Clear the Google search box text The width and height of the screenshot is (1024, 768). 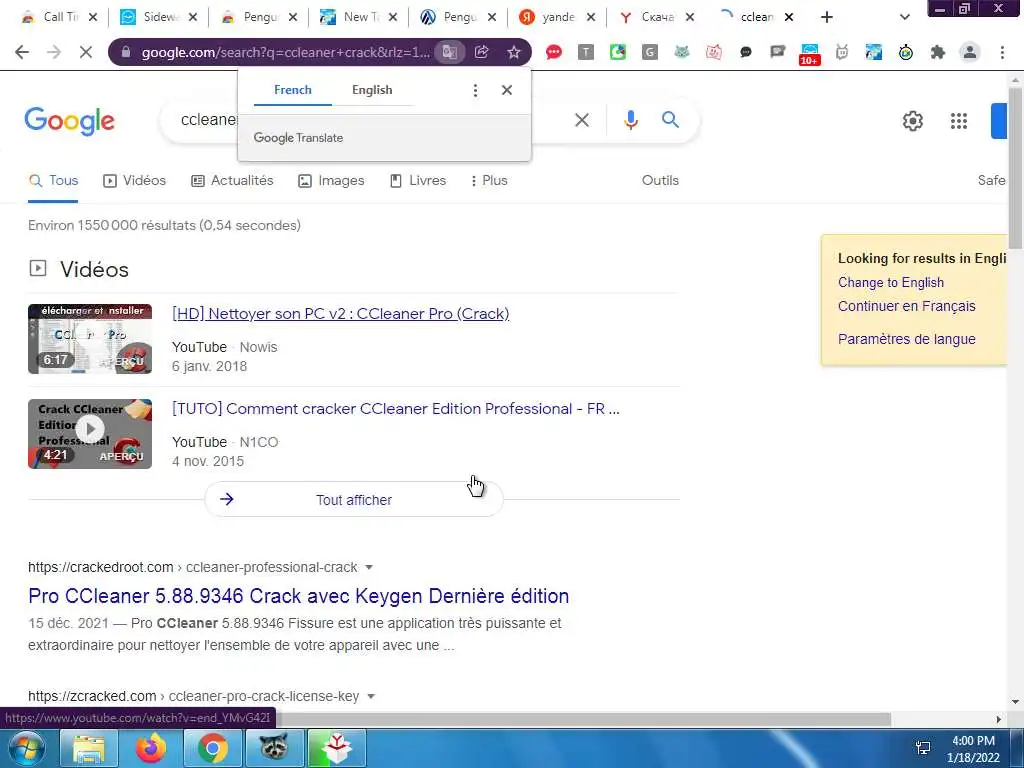click(x=582, y=120)
